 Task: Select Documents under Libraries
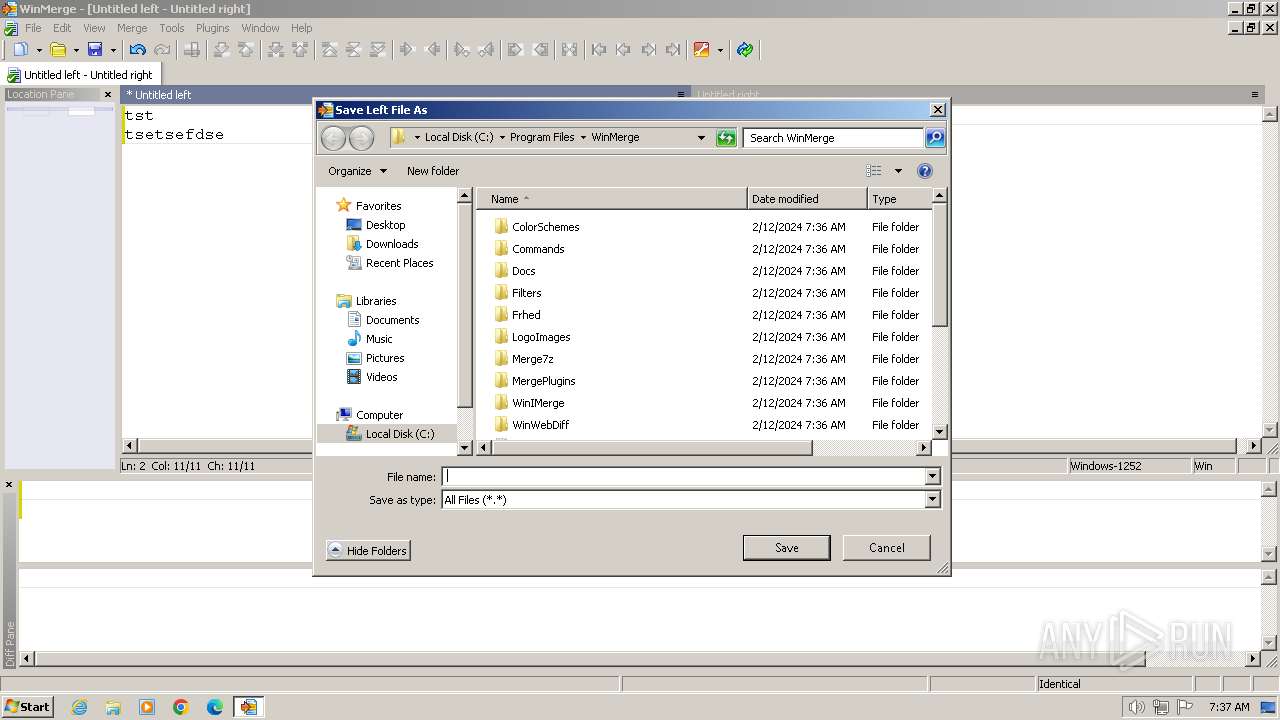392,320
